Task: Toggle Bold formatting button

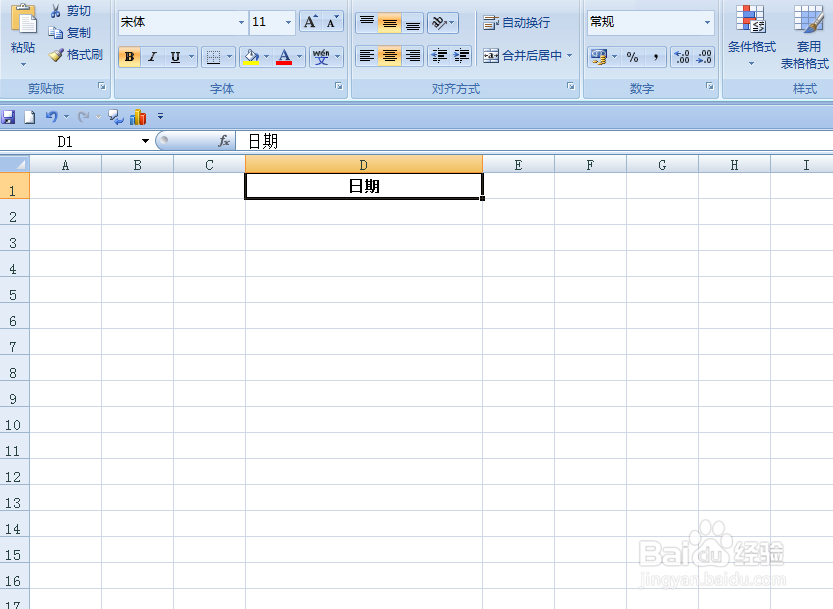Action: click(130, 57)
